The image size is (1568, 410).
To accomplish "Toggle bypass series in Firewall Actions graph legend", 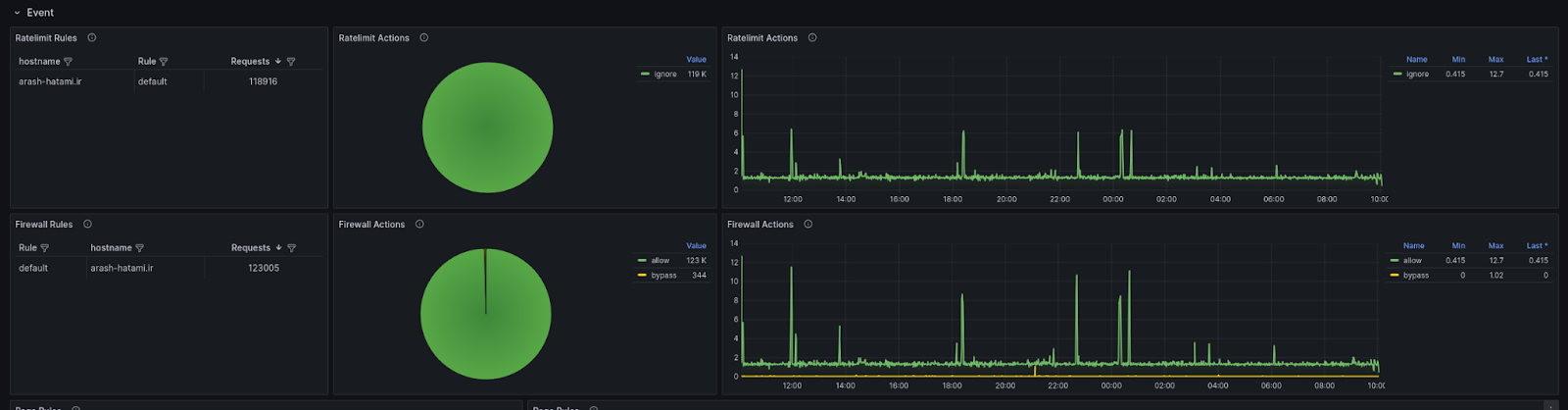I will coord(1415,276).
